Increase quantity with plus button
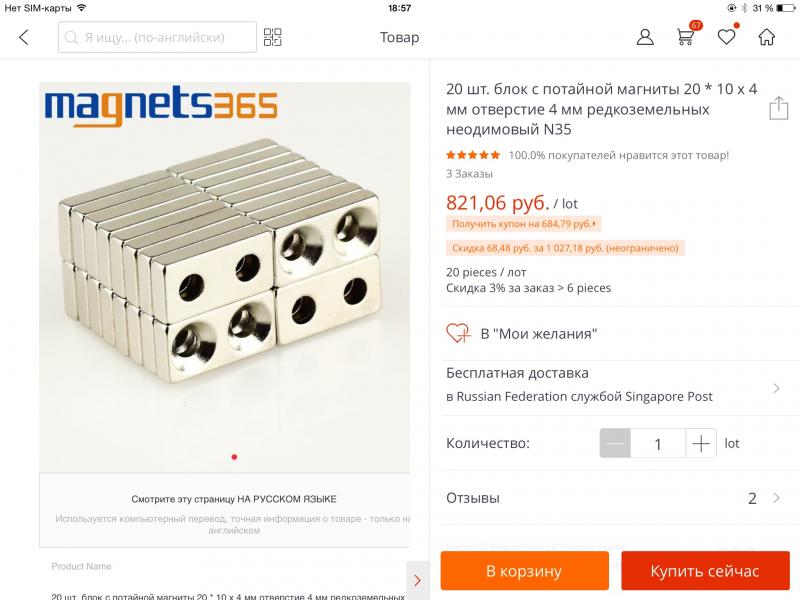The height and width of the screenshot is (600, 800). (701, 443)
